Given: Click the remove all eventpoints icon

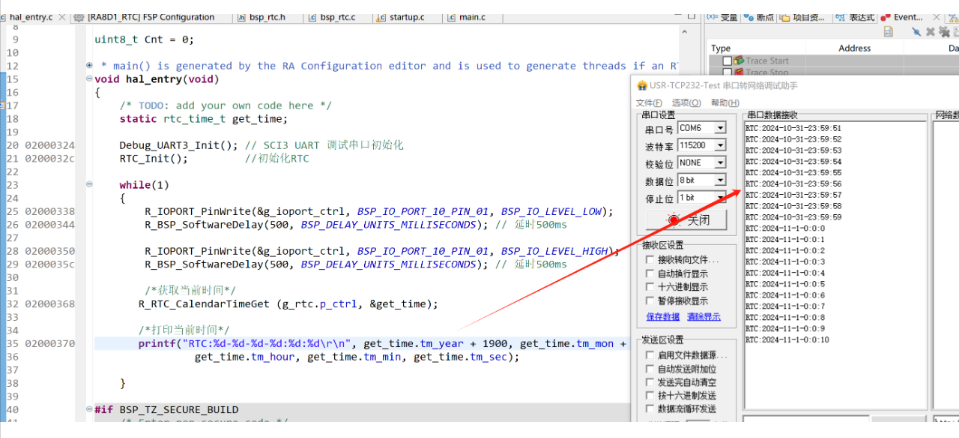Looking at the screenshot, I should point(944,32).
